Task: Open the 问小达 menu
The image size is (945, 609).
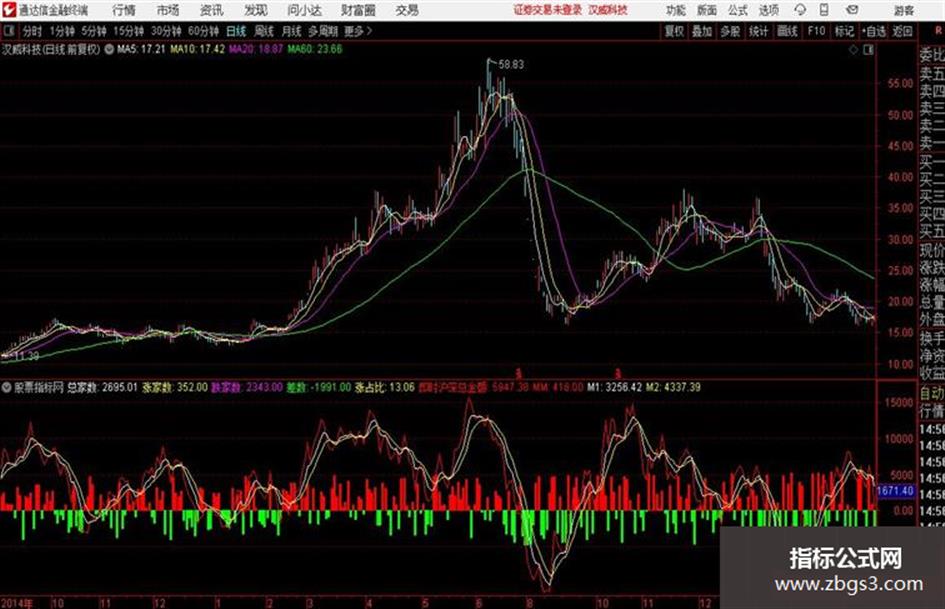Action: (304, 10)
